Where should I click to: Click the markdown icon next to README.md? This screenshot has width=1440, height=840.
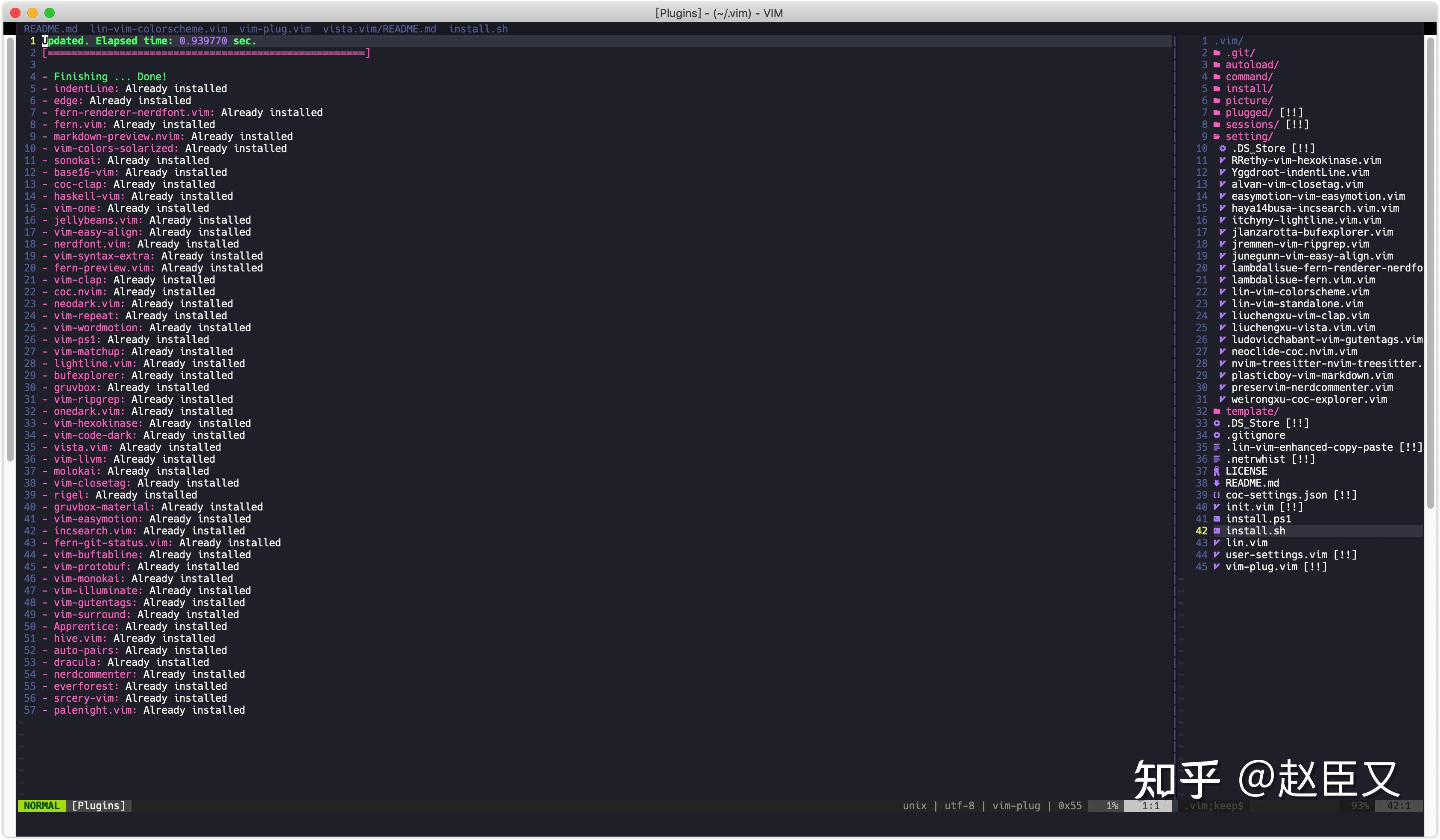1217,483
